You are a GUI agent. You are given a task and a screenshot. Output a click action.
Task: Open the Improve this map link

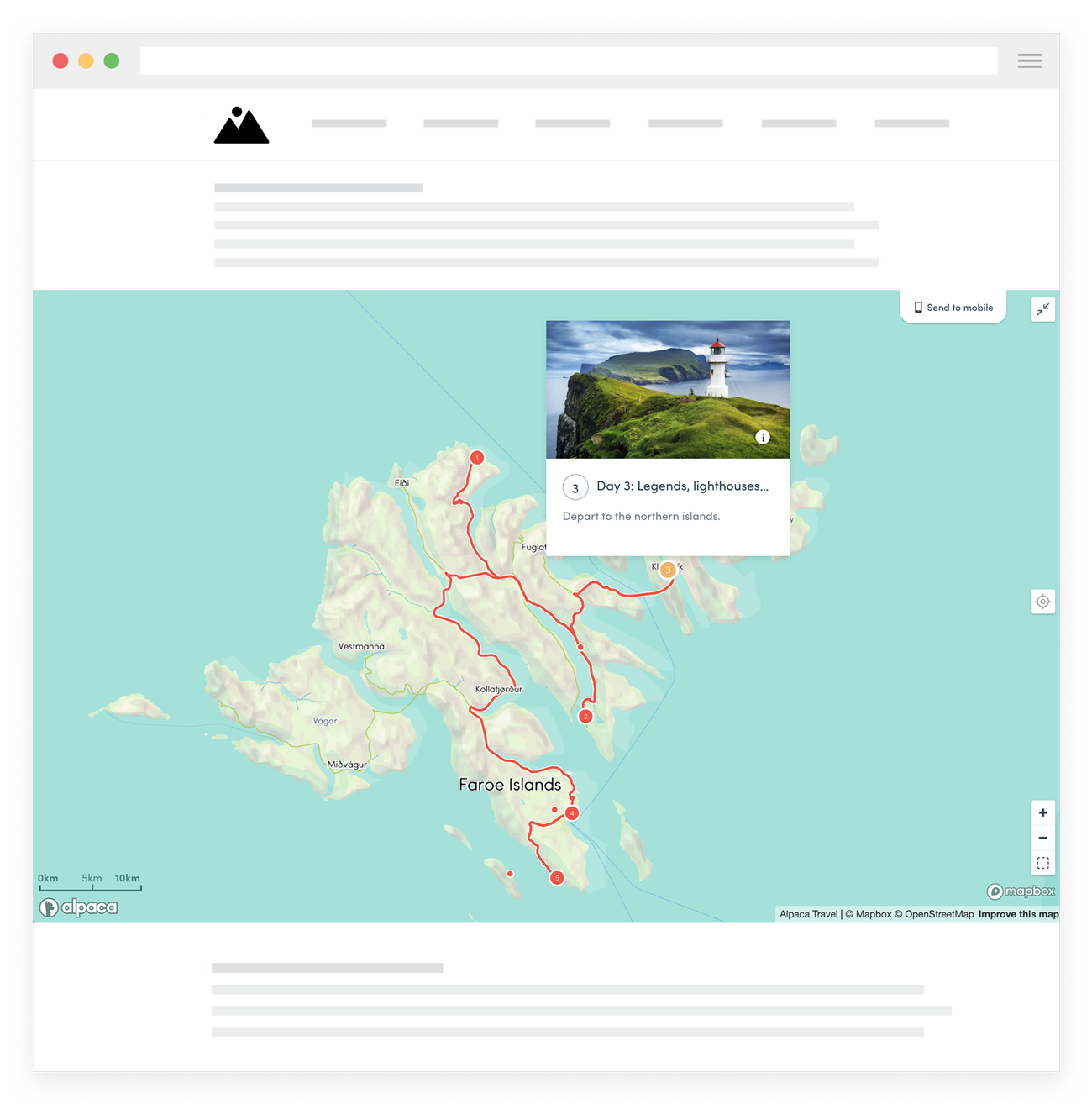tap(1018, 914)
